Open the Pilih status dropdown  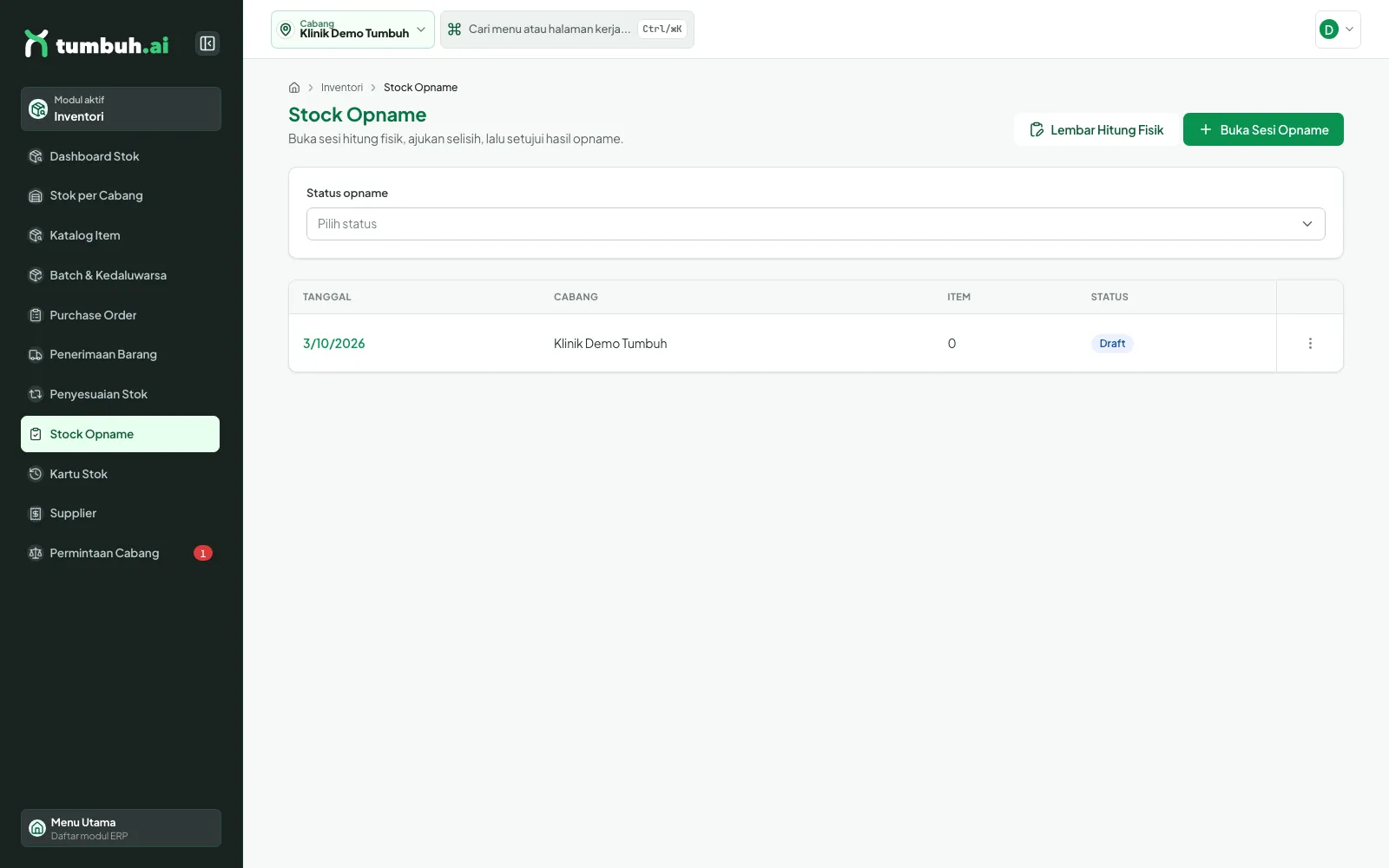tap(816, 224)
